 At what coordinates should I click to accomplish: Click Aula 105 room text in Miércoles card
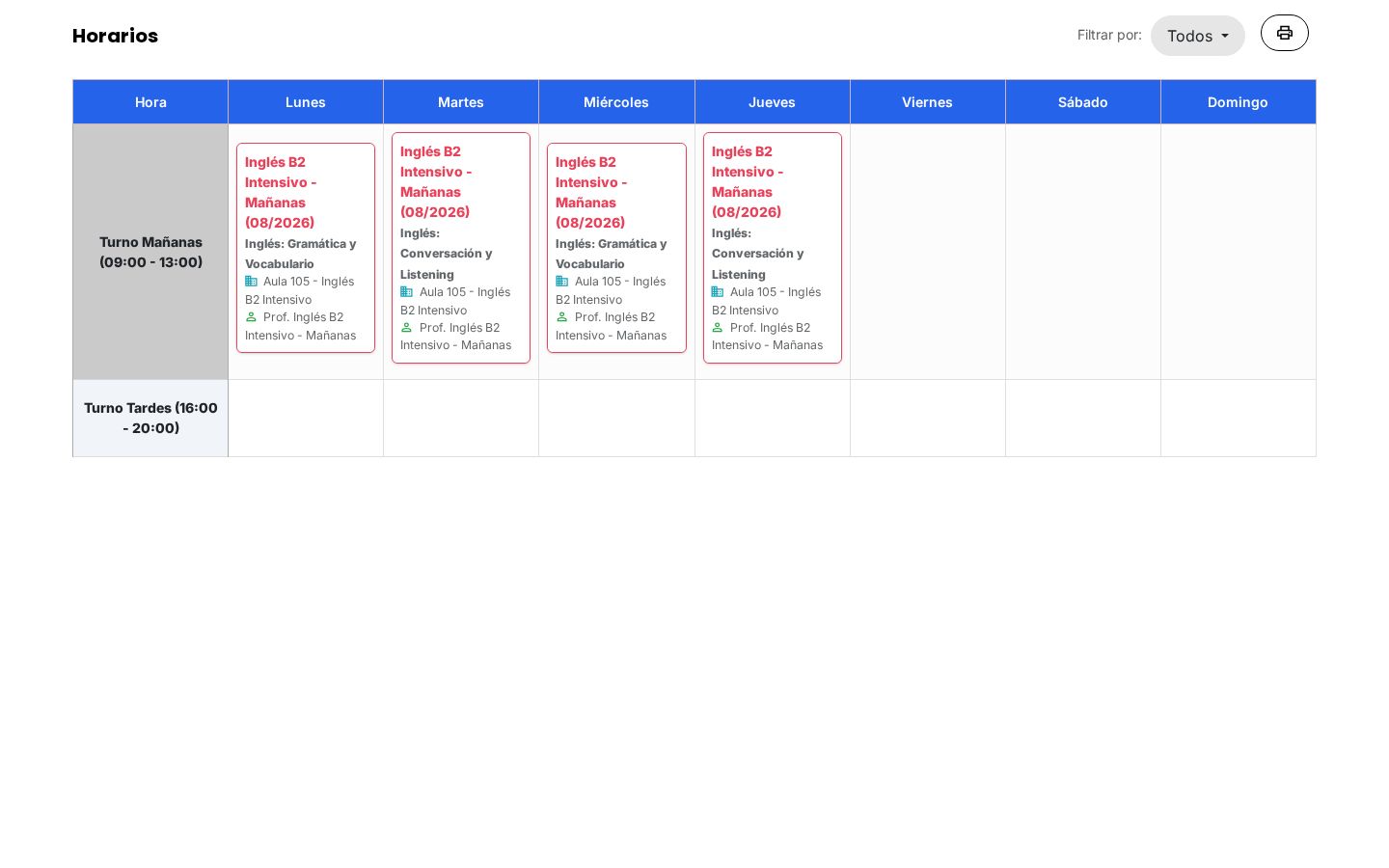click(611, 290)
